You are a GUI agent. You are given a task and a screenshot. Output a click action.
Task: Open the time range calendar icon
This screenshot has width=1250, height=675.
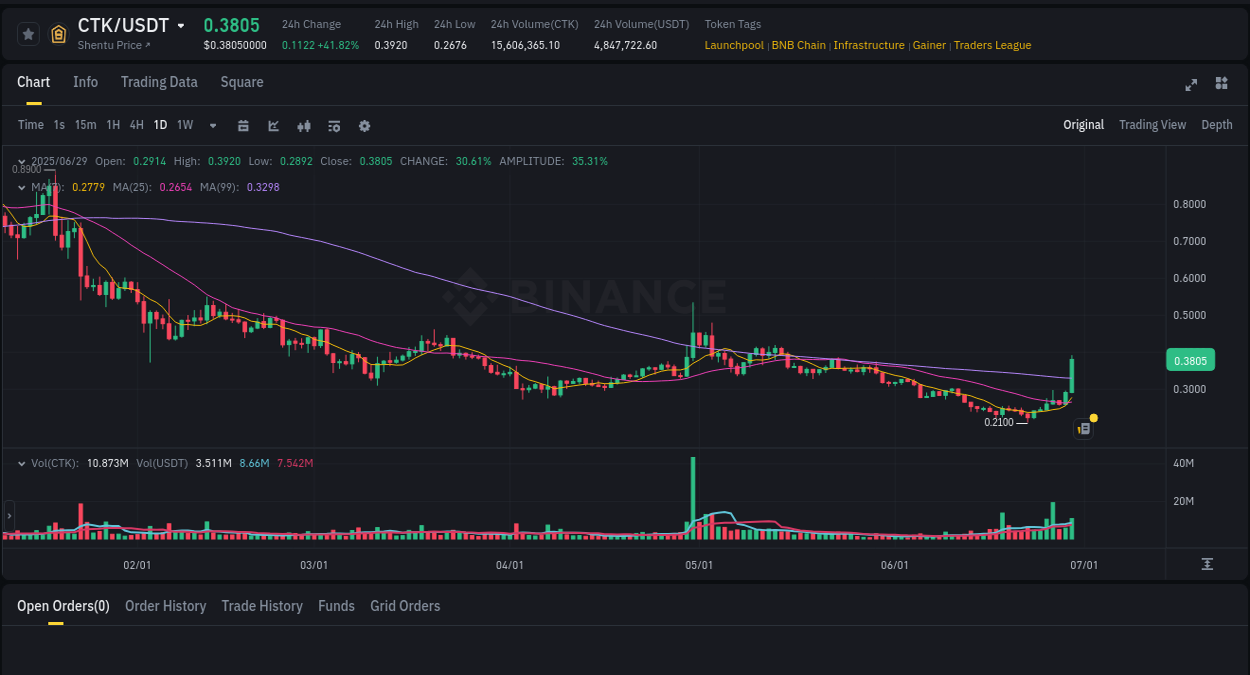click(x=243, y=125)
